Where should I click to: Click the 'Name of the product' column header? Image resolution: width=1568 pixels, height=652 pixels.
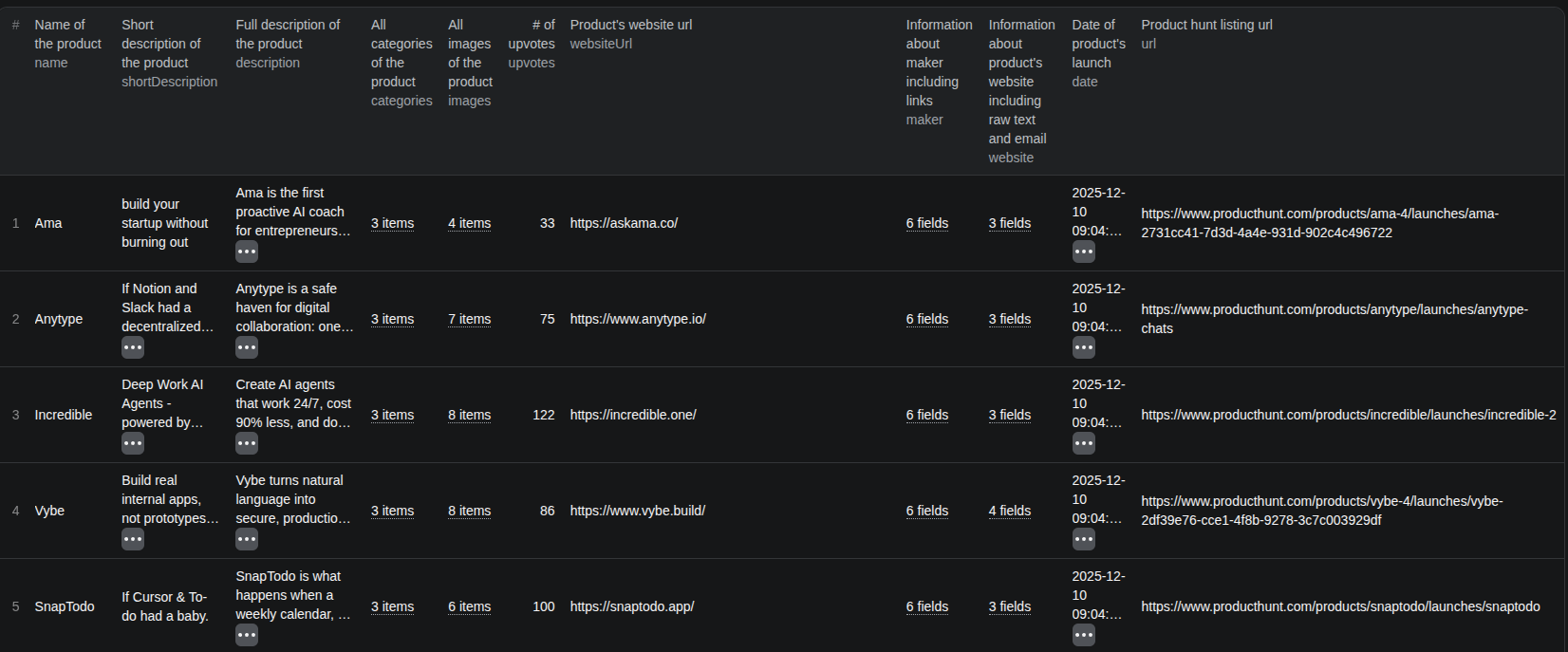[x=67, y=44]
